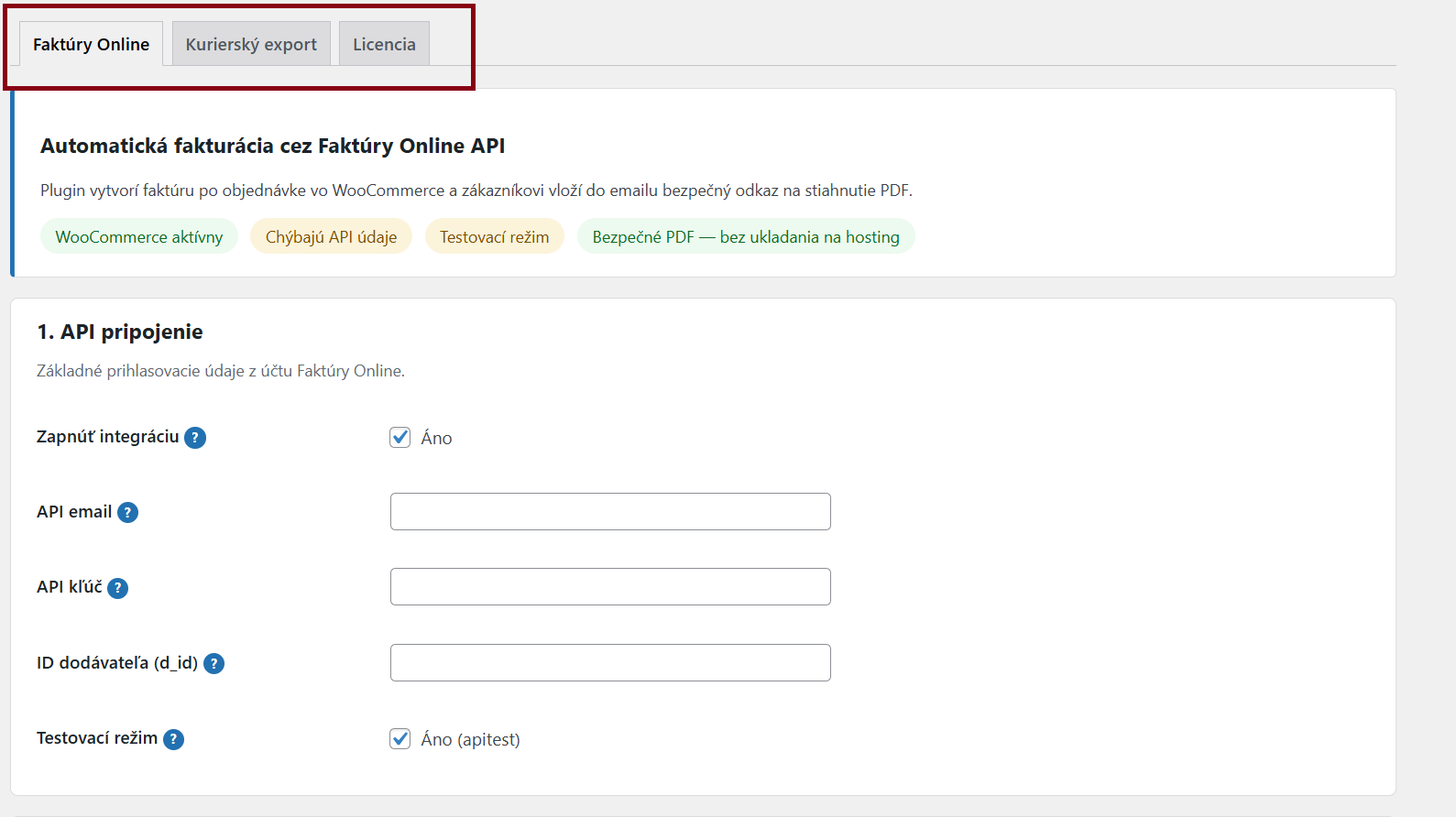The width and height of the screenshot is (1456, 817).
Task: Switch to the Faktúry Online tab
Action: tap(91, 44)
